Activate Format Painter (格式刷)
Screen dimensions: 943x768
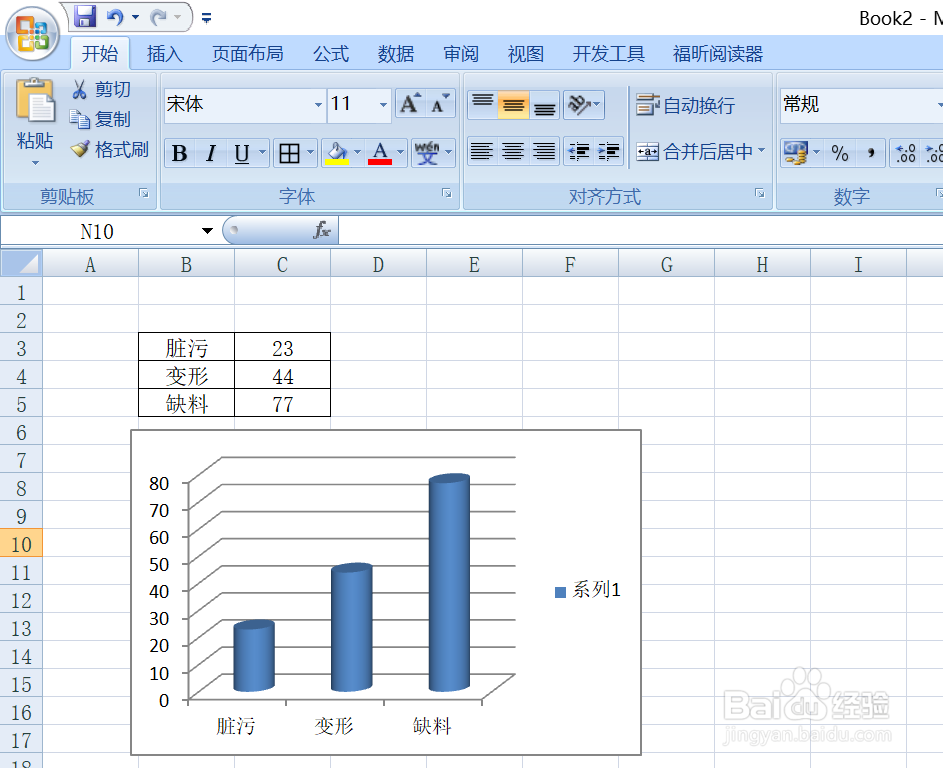109,149
